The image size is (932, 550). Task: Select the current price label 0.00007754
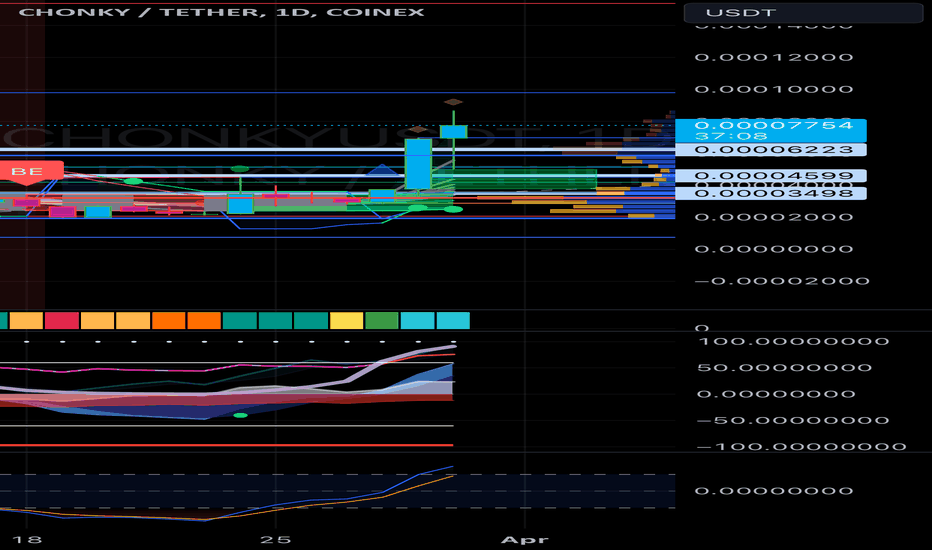coord(773,125)
